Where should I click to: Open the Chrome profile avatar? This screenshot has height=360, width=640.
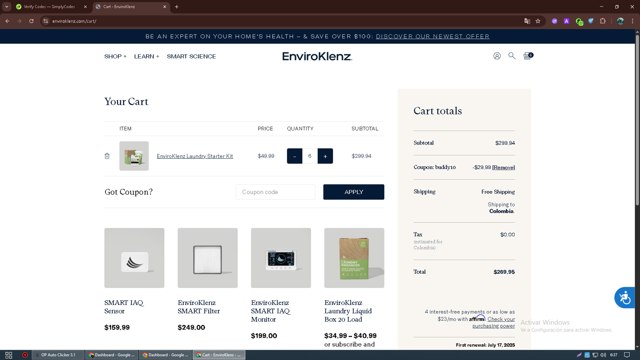tap(620, 21)
